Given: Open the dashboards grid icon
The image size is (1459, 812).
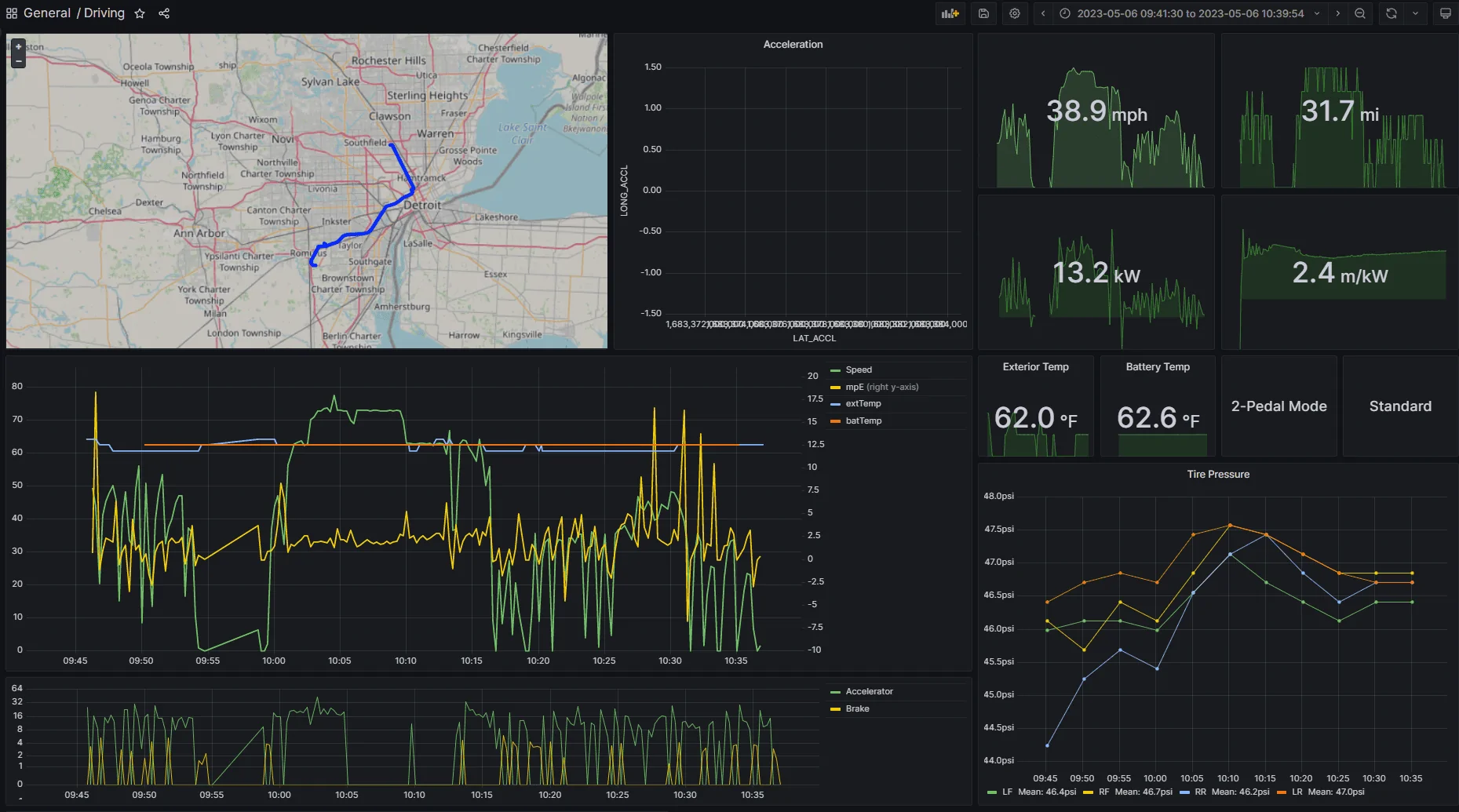Looking at the screenshot, I should pyautogui.click(x=12, y=13).
